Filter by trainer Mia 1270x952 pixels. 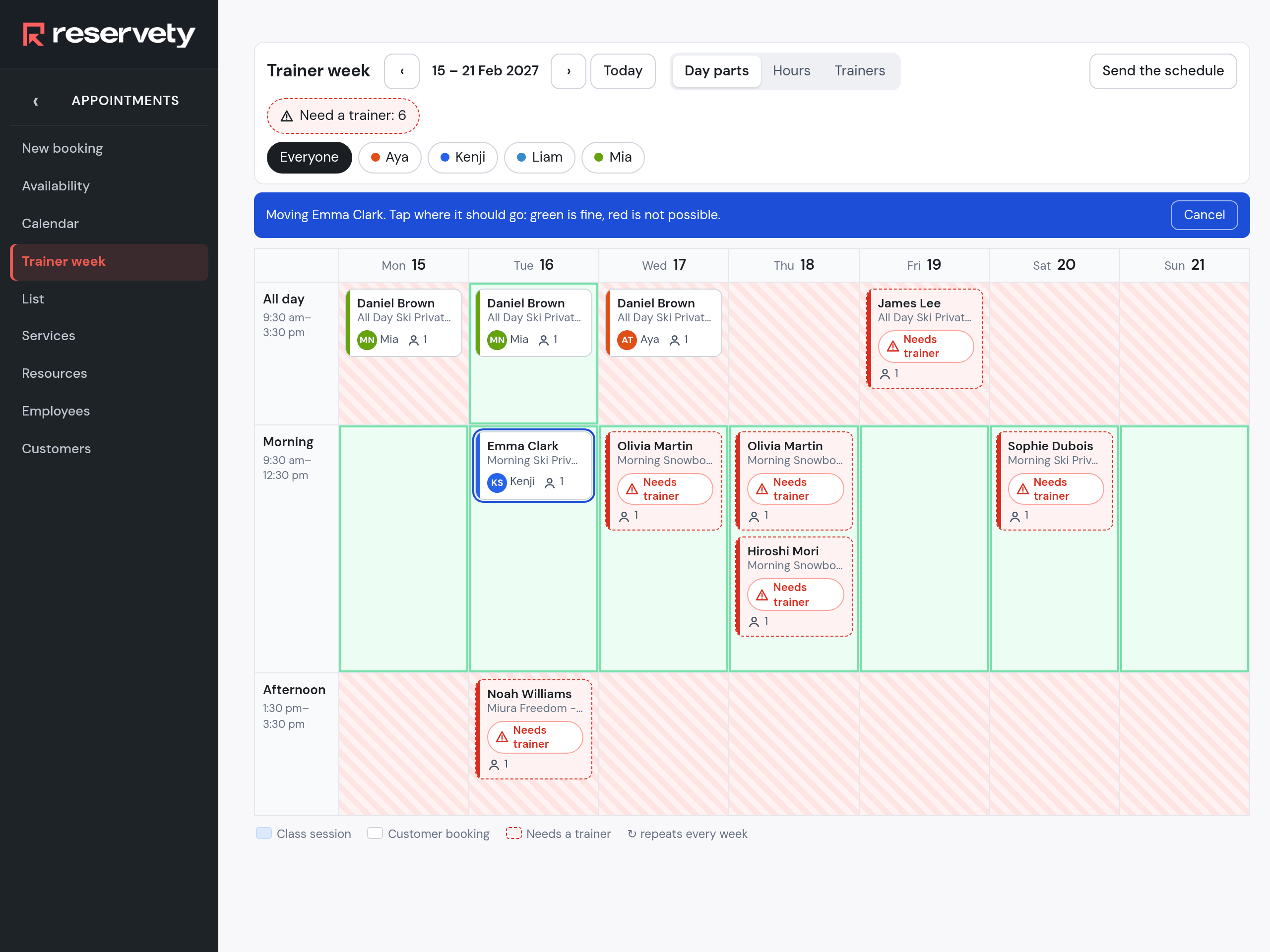[x=613, y=157]
